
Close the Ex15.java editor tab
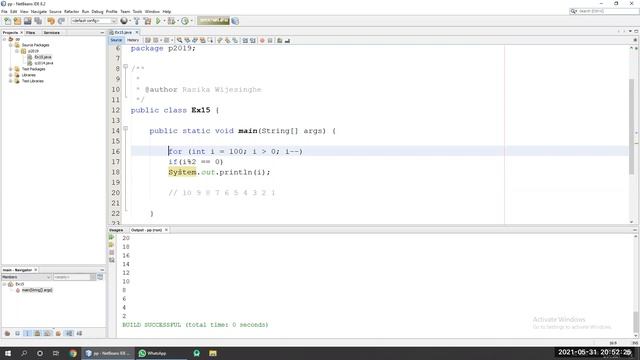(137, 32)
